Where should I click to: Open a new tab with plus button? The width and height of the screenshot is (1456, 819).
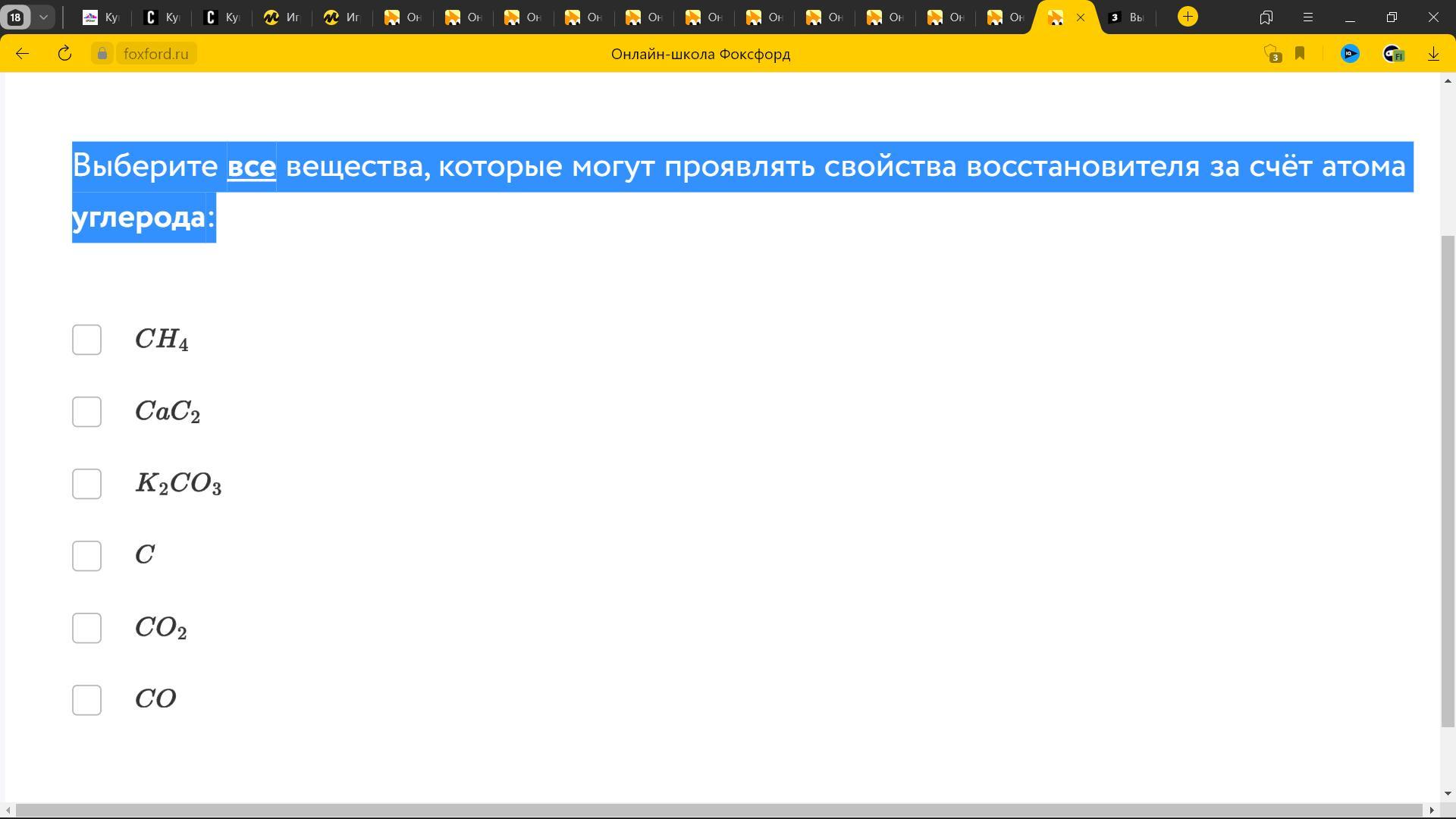(1188, 17)
